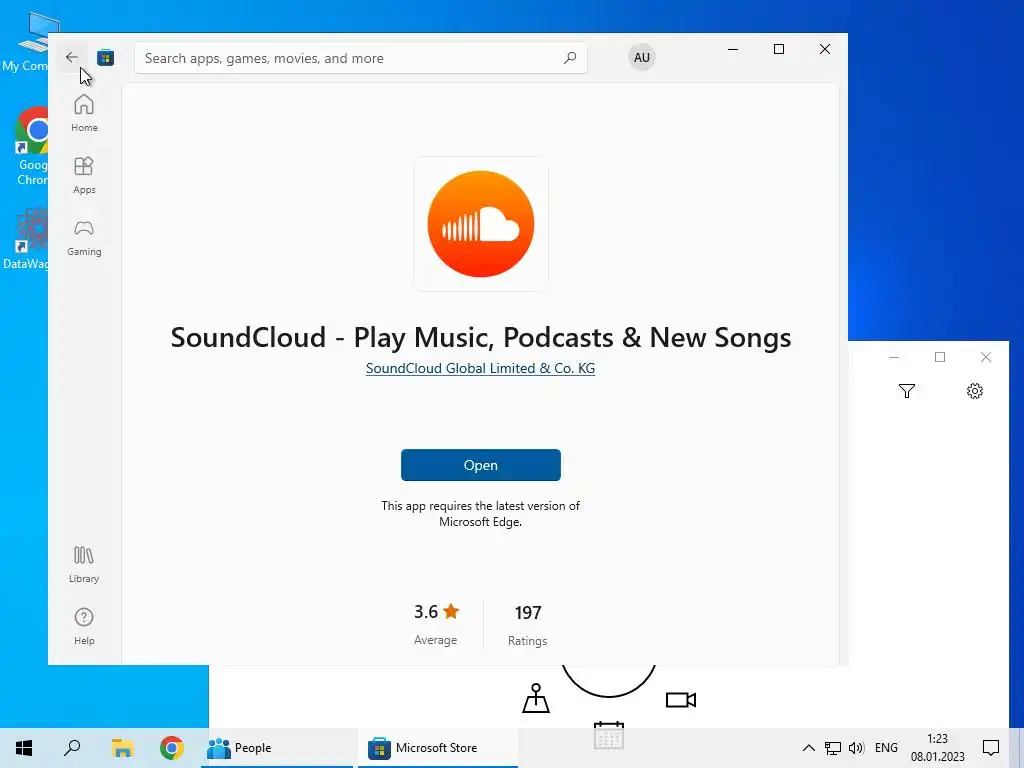Screen dimensions: 1024x768
Task: Open File Explorer from the taskbar
Action: [x=122, y=748]
